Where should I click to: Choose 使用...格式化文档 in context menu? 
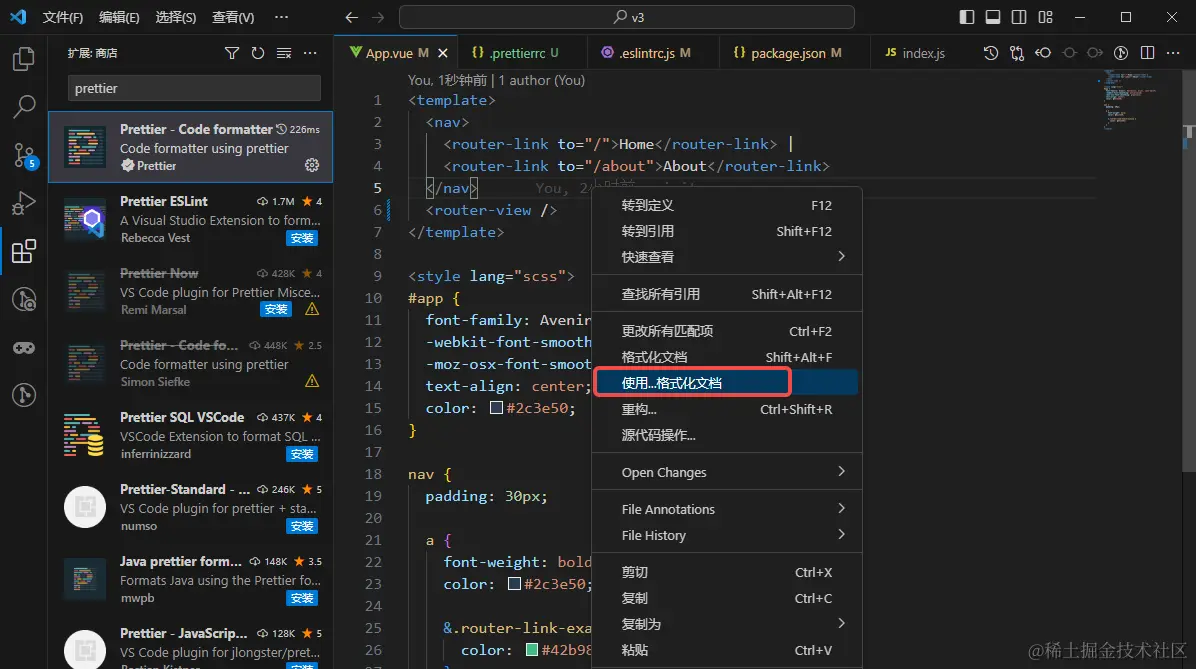coord(727,383)
